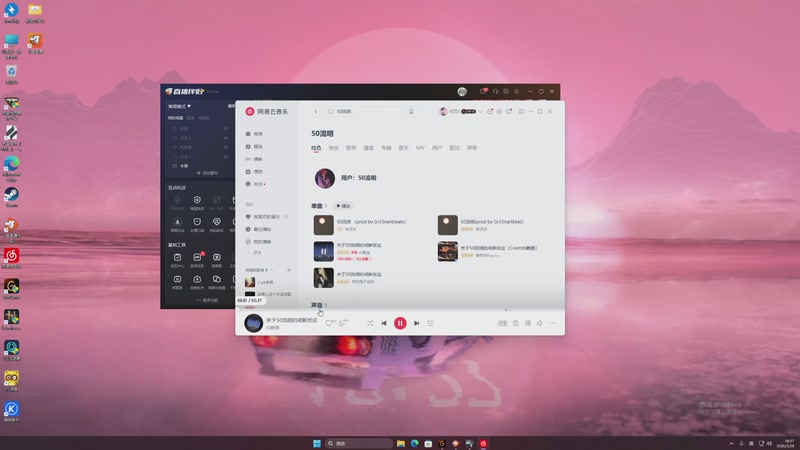This screenshot has width=800, height=450.
Task: Open the more options ellipsis in player bar
Action: (x=553, y=323)
